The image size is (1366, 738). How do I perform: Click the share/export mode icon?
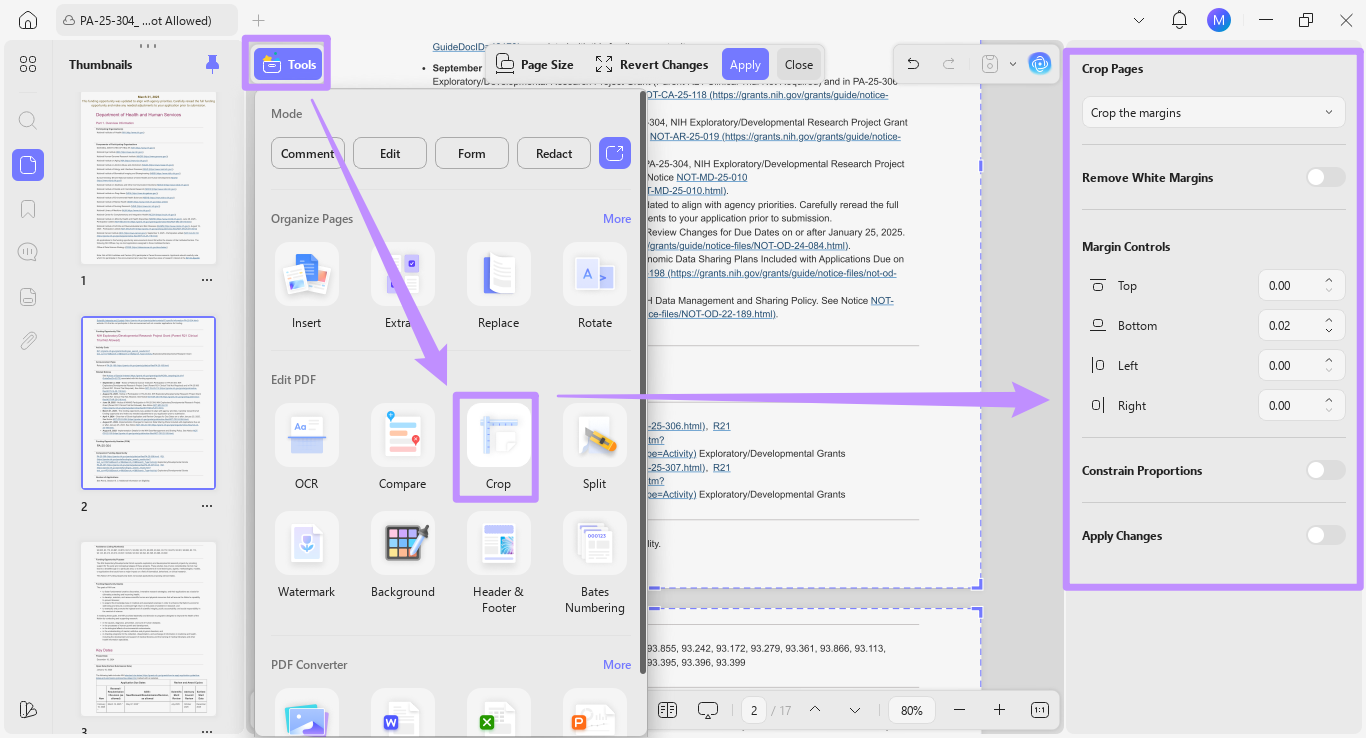coord(615,153)
